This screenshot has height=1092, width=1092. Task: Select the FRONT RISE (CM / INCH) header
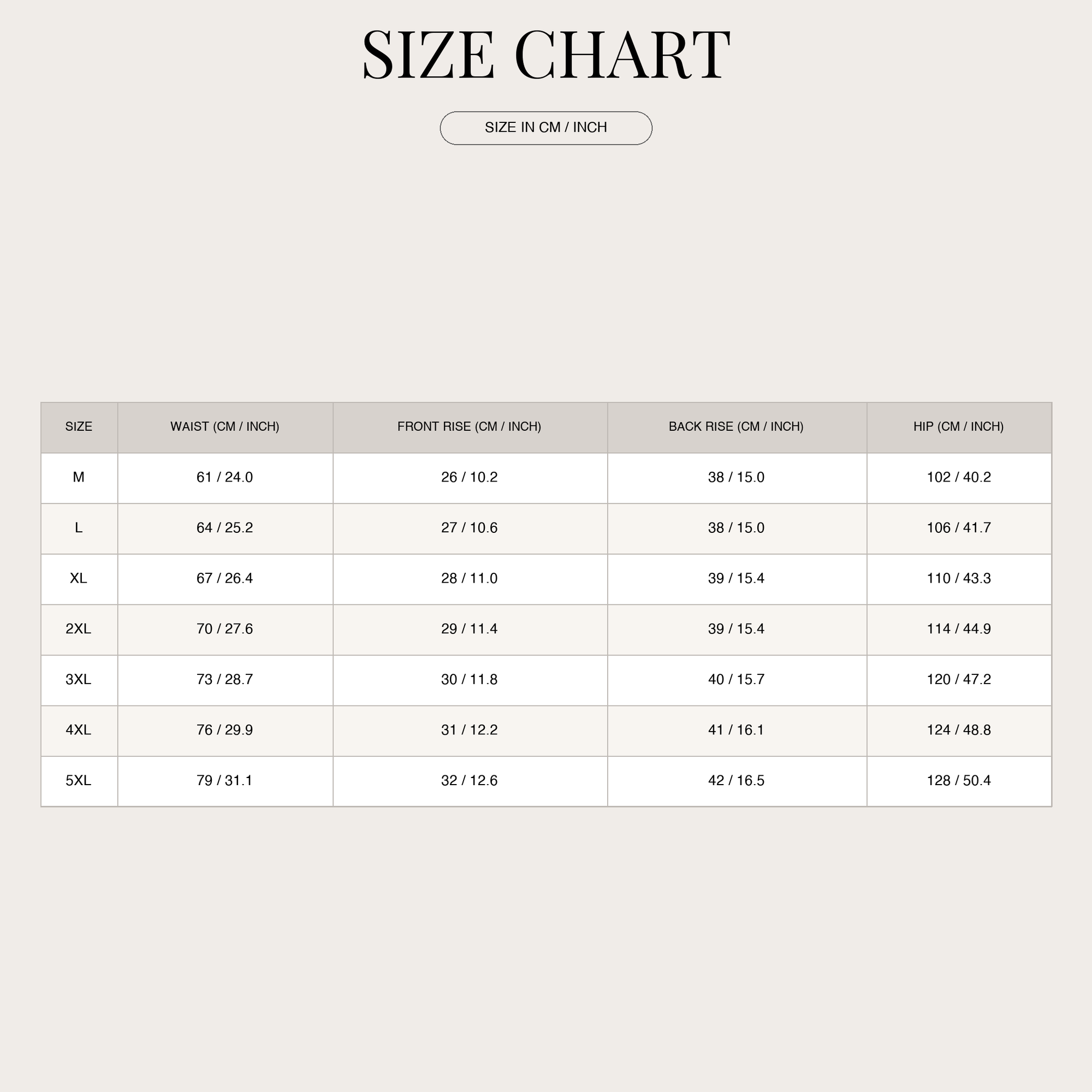(x=470, y=427)
